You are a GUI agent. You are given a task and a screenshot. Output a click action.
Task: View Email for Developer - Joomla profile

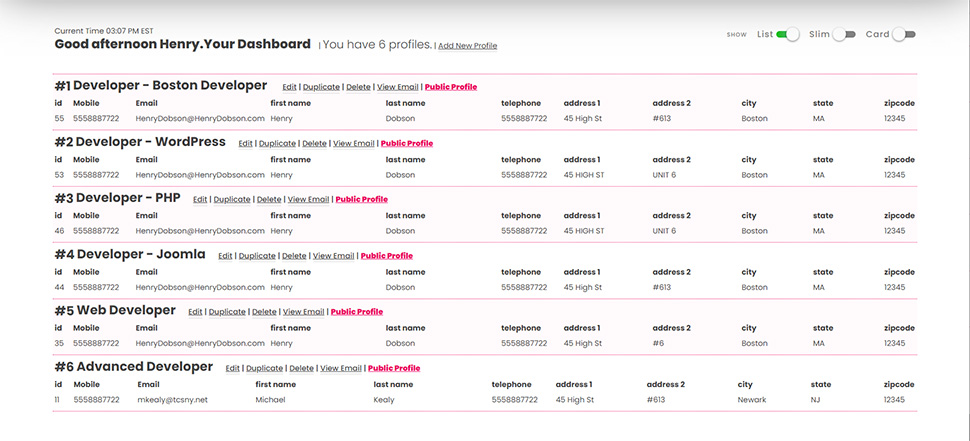pos(333,256)
